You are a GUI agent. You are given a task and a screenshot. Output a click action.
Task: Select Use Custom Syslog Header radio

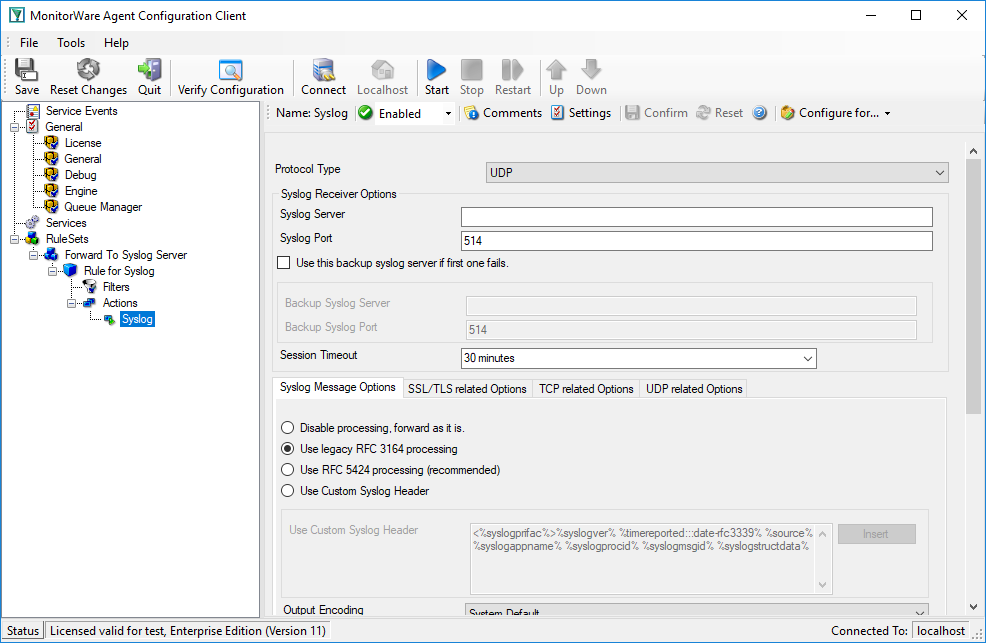(287, 491)
